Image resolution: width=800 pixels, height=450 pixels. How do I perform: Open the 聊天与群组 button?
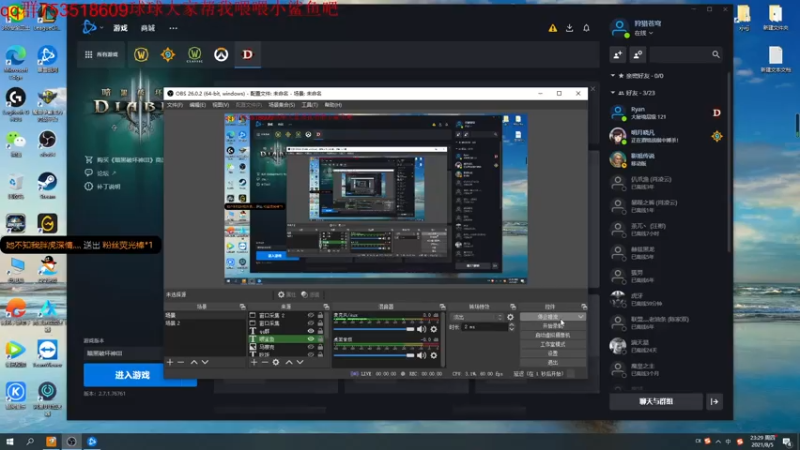click(656, 402)
